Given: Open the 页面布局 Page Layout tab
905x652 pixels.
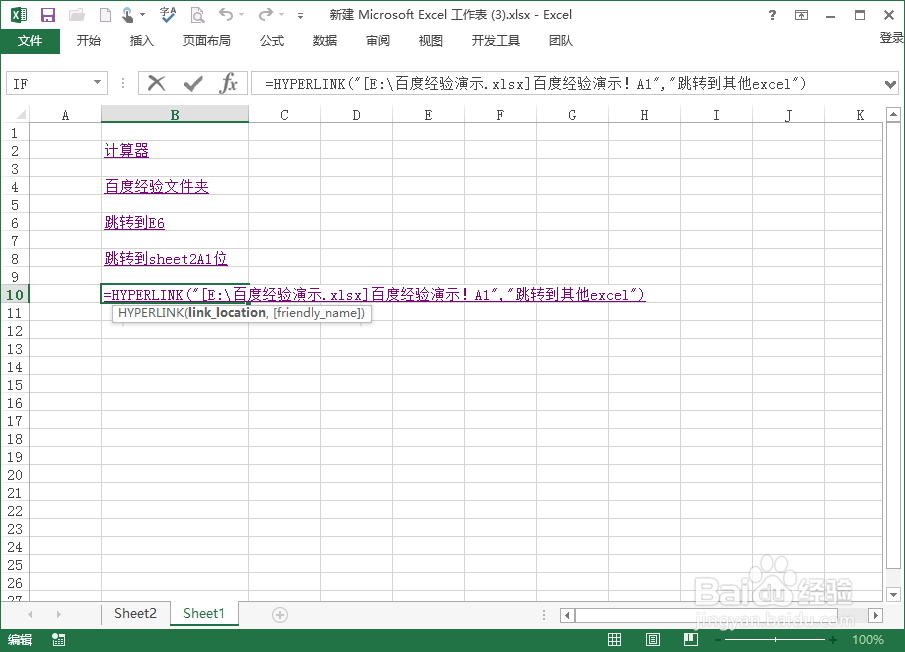Looking at the screenshot, I should pos(207,40).
